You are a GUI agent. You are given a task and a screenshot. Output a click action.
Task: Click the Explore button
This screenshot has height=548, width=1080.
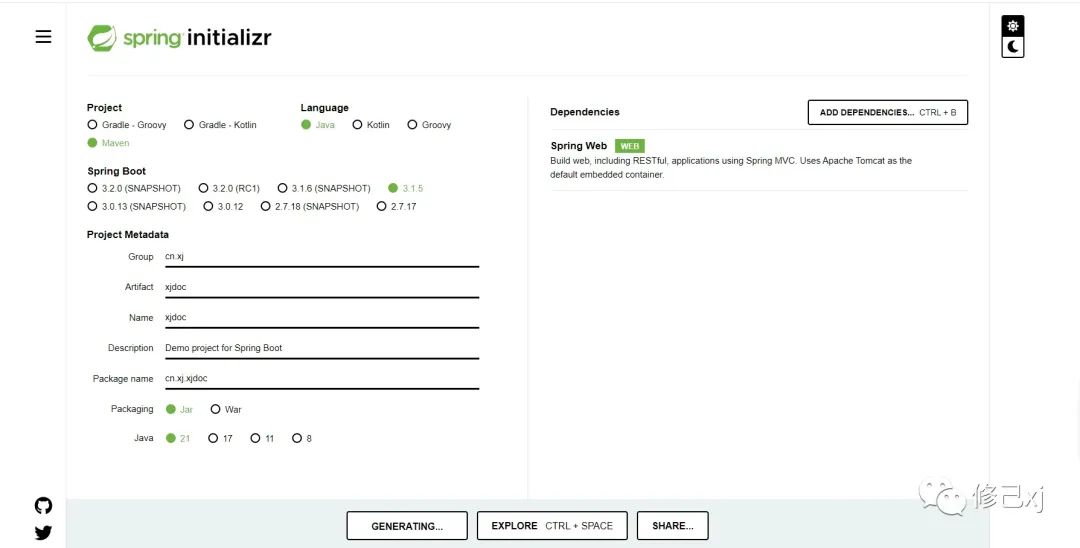[552, 526]
